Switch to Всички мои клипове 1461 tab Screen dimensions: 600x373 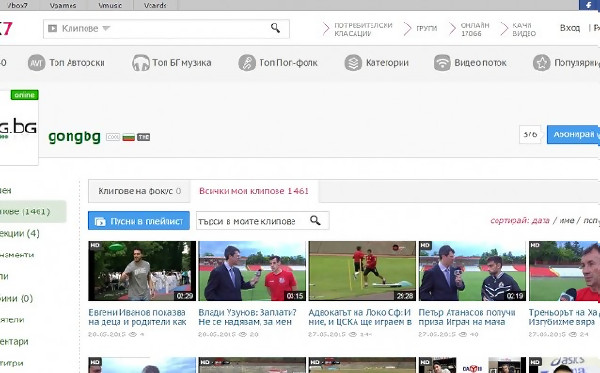[254, 191]
